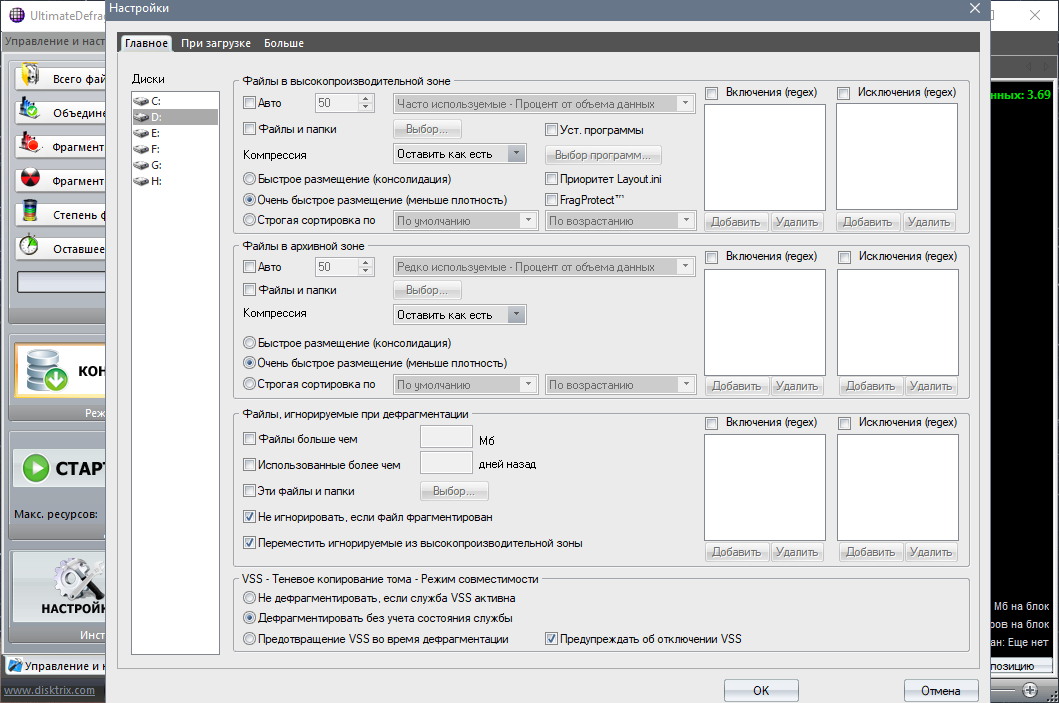Expand Часто используемые percent dropdown

tap(544, 103)
